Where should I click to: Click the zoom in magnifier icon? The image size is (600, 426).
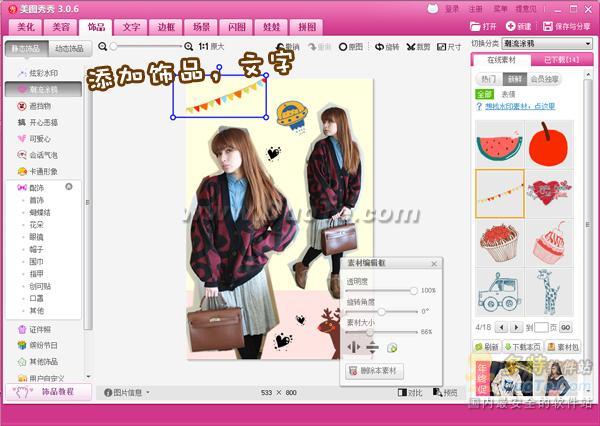coord(188,47)
